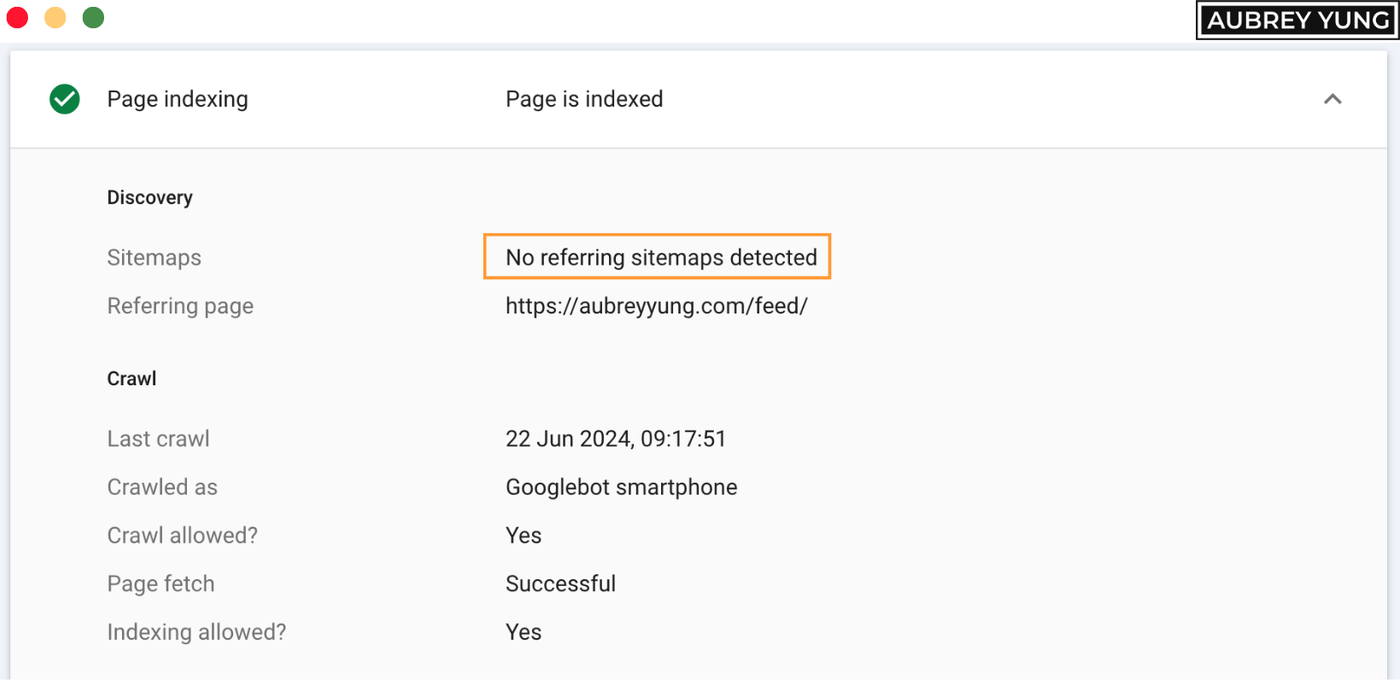
Task: Select the Crawl allowed Yes value
Action: tap(523, 535)
